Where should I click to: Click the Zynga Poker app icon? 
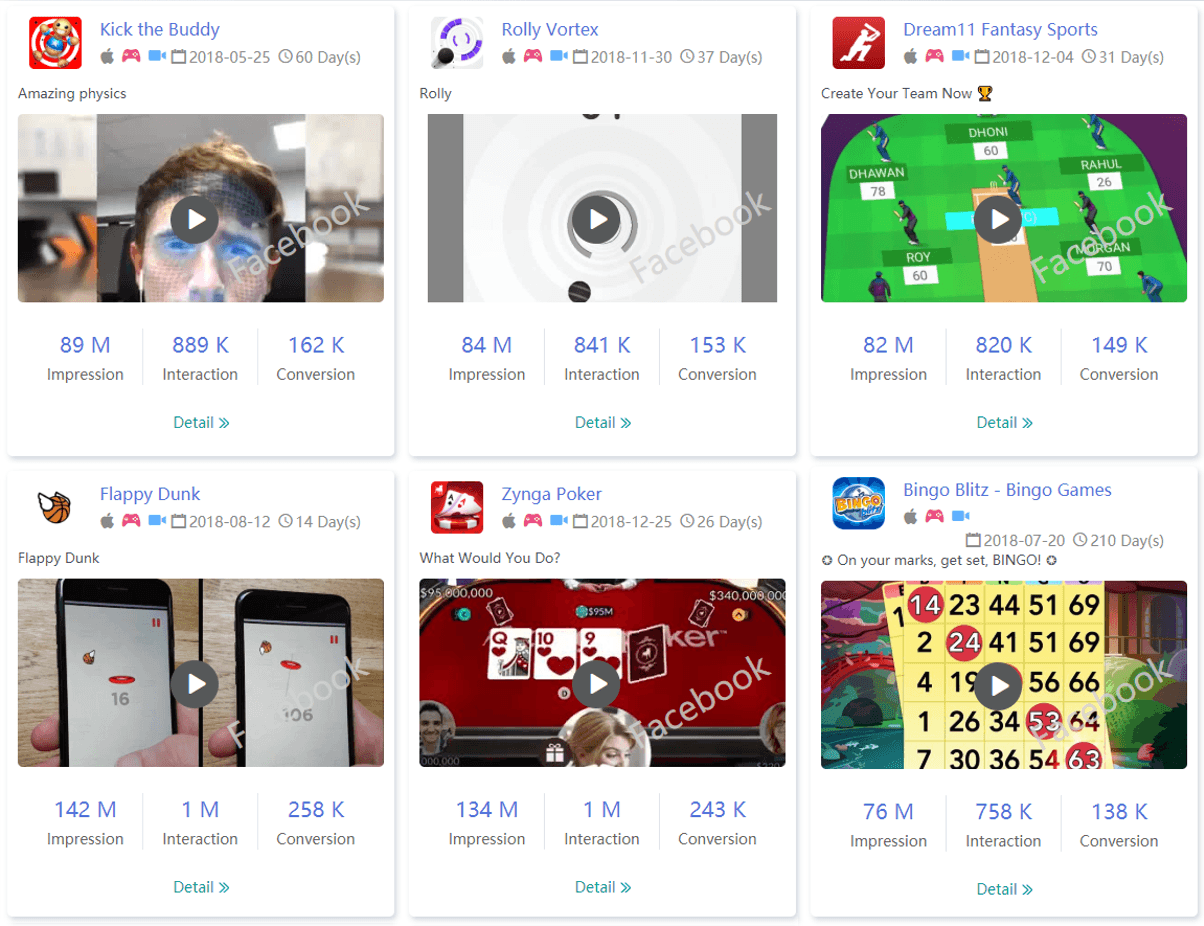(x=457, y=507)
